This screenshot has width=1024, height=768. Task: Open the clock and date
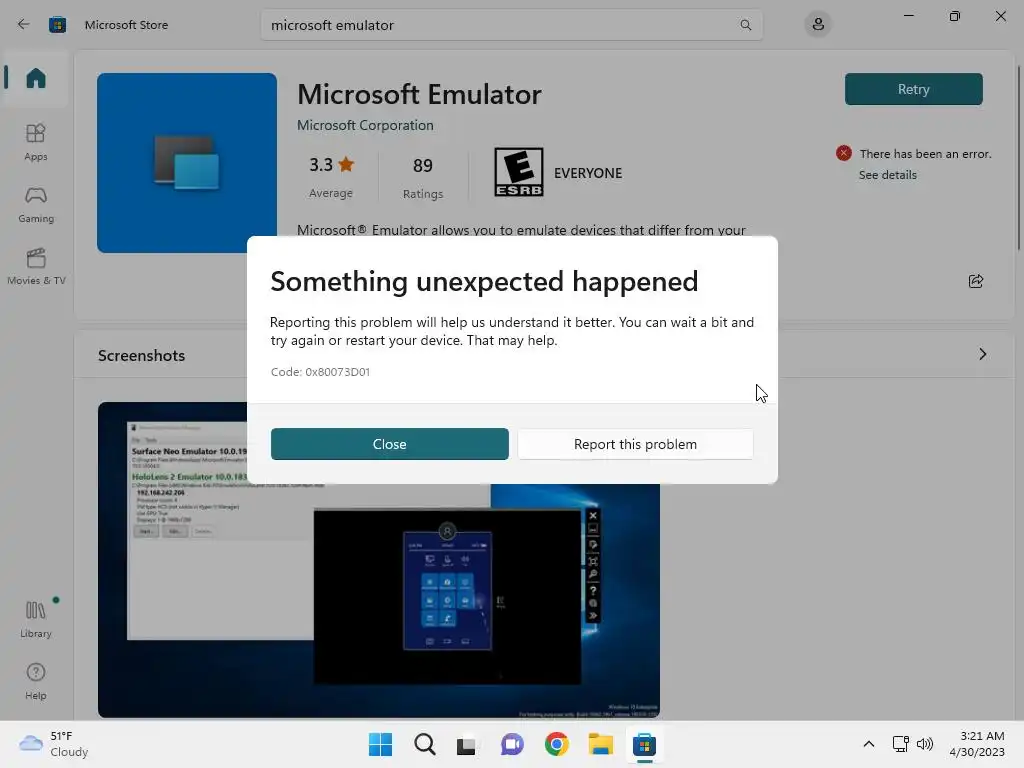977,744
